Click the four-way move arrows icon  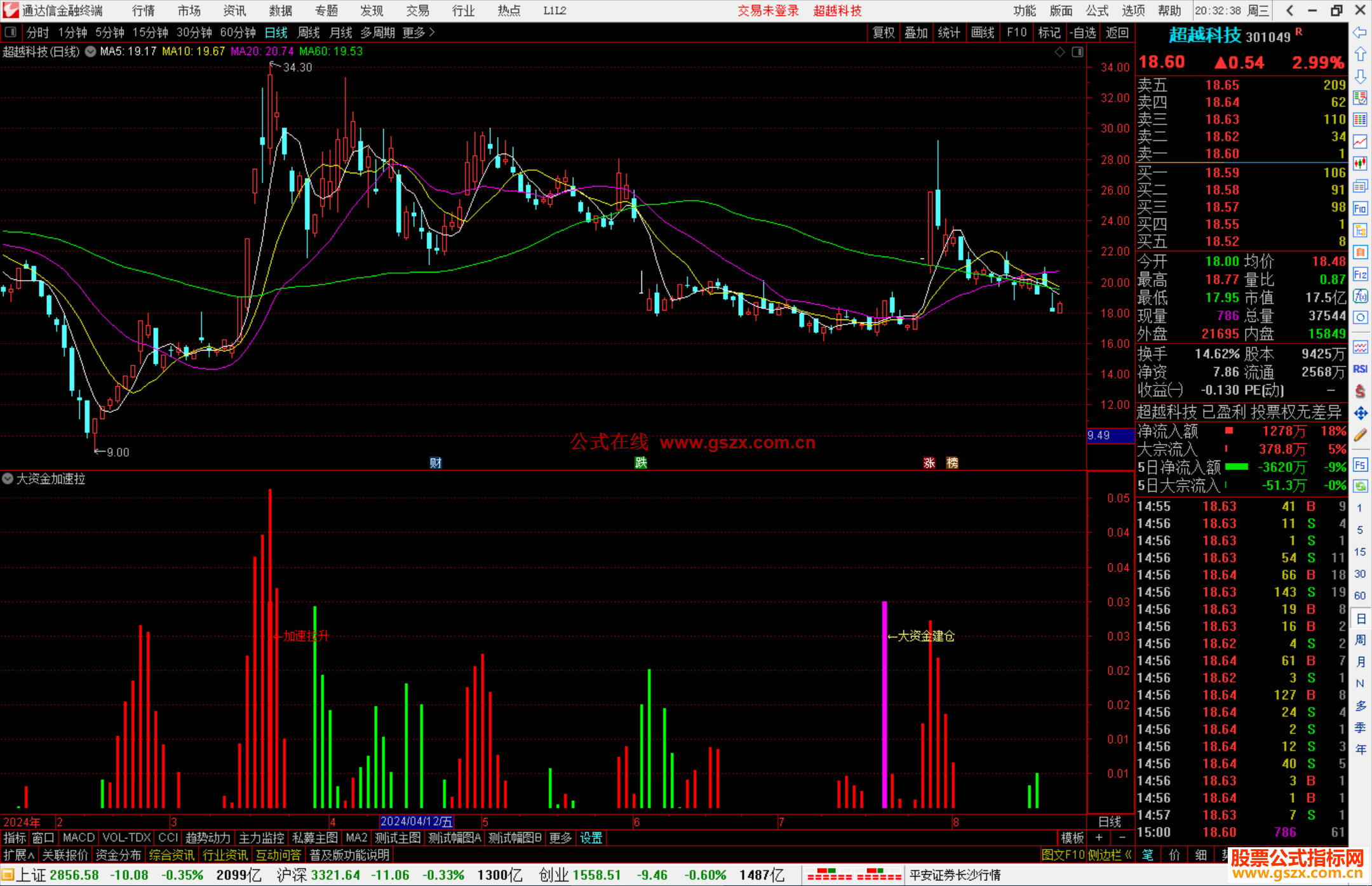pyautogui.click(x=1360, y=413)
